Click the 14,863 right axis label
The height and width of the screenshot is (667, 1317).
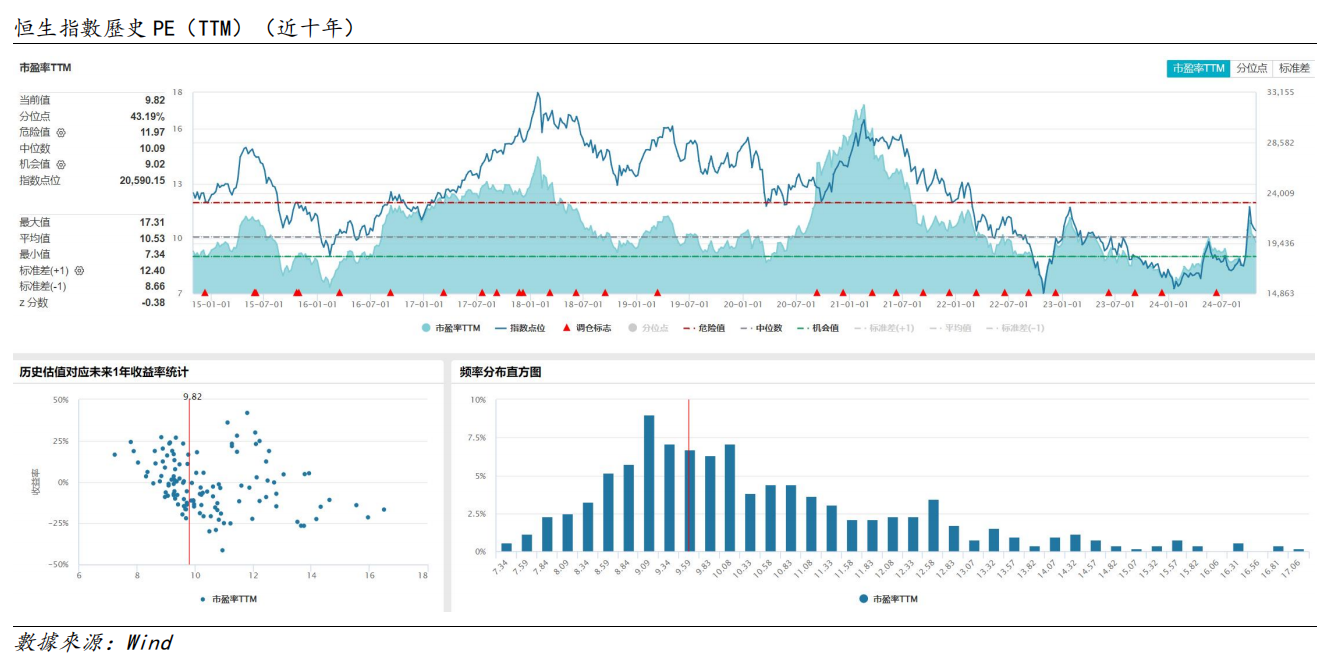[1281, 293]
